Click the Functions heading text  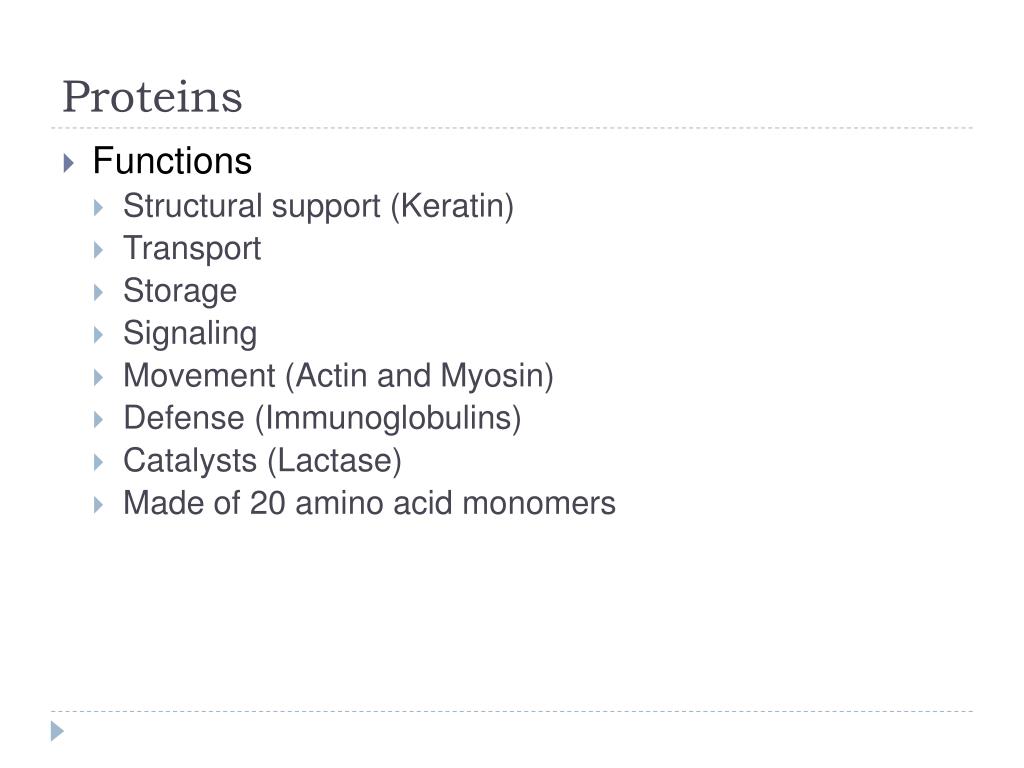[172, 161]
